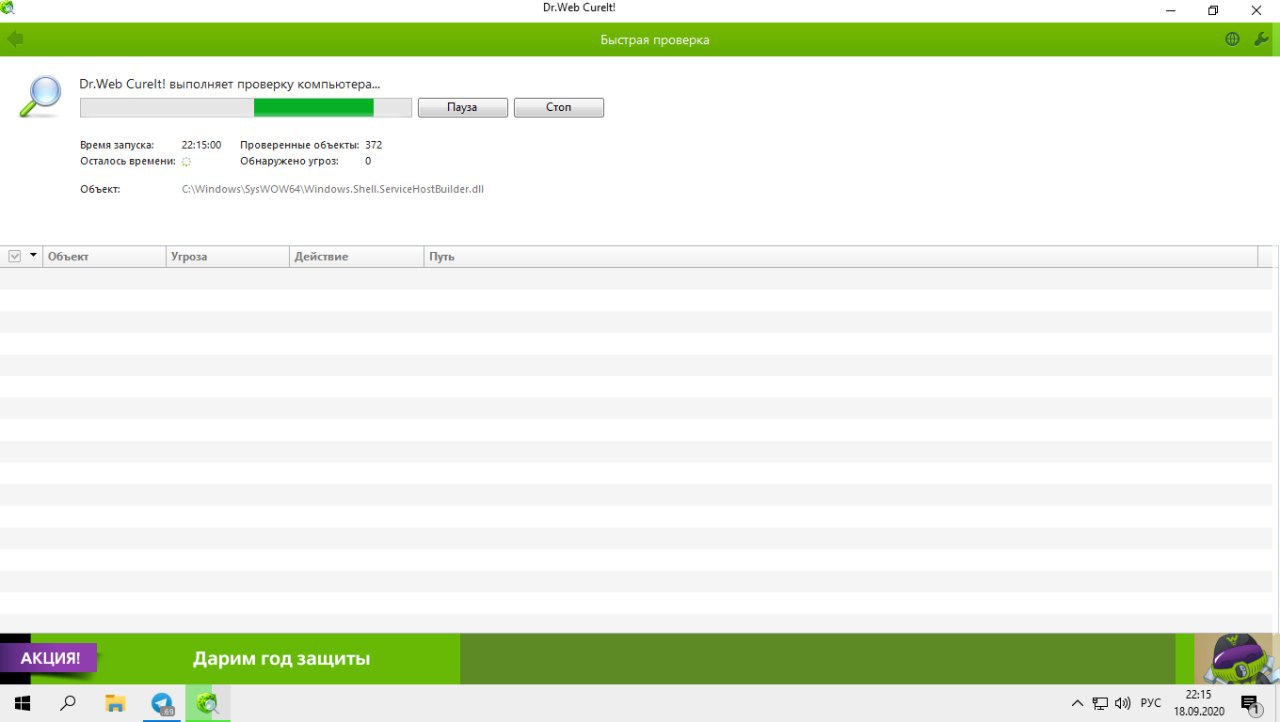The width and height of the screenshot is (1280, 722).
Task: Stop the scan with Стоп
Action: (x=559, y=107)
